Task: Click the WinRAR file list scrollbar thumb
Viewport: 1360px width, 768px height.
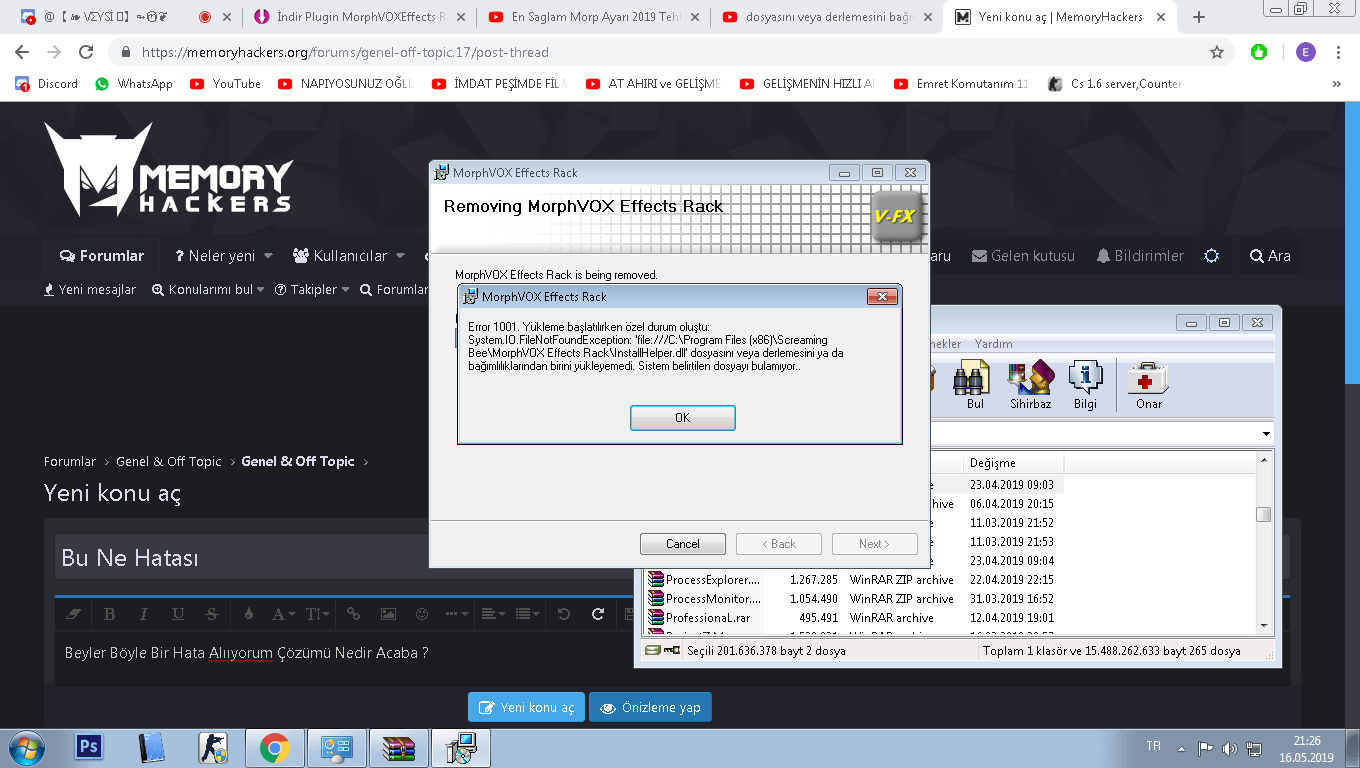Action: coord(1264,514)
